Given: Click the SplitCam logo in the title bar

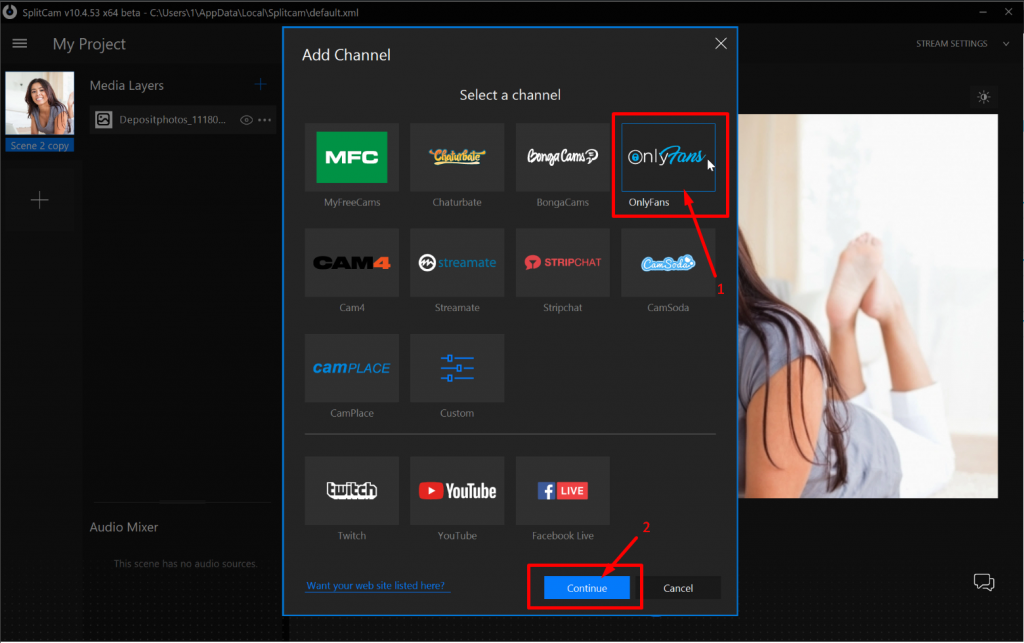Looking at the screenshot, I should coord(10,12).
